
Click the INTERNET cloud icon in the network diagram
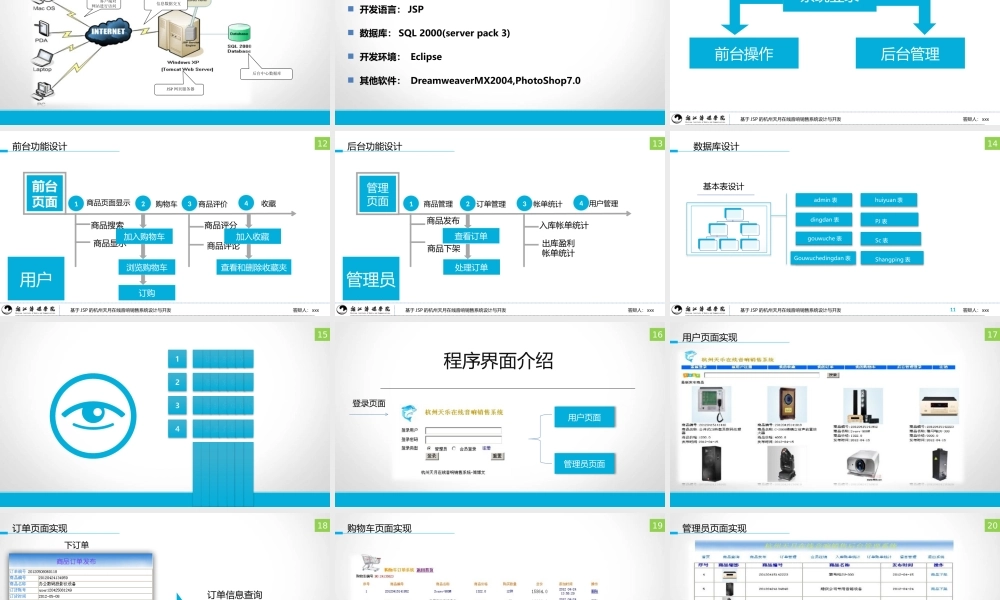tap(109, 32)
